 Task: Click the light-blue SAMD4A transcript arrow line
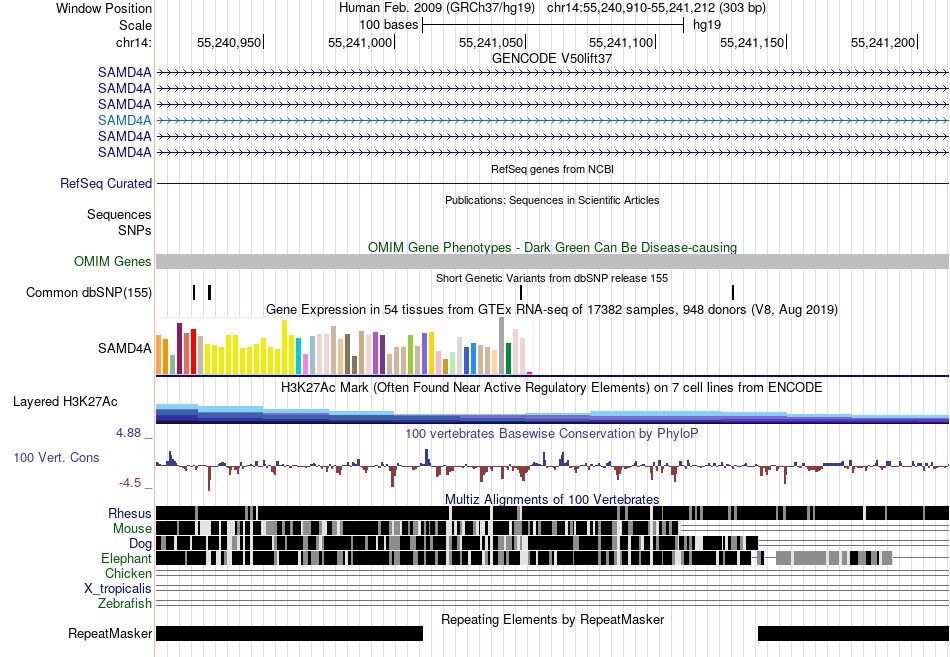[x=552, y=121]
